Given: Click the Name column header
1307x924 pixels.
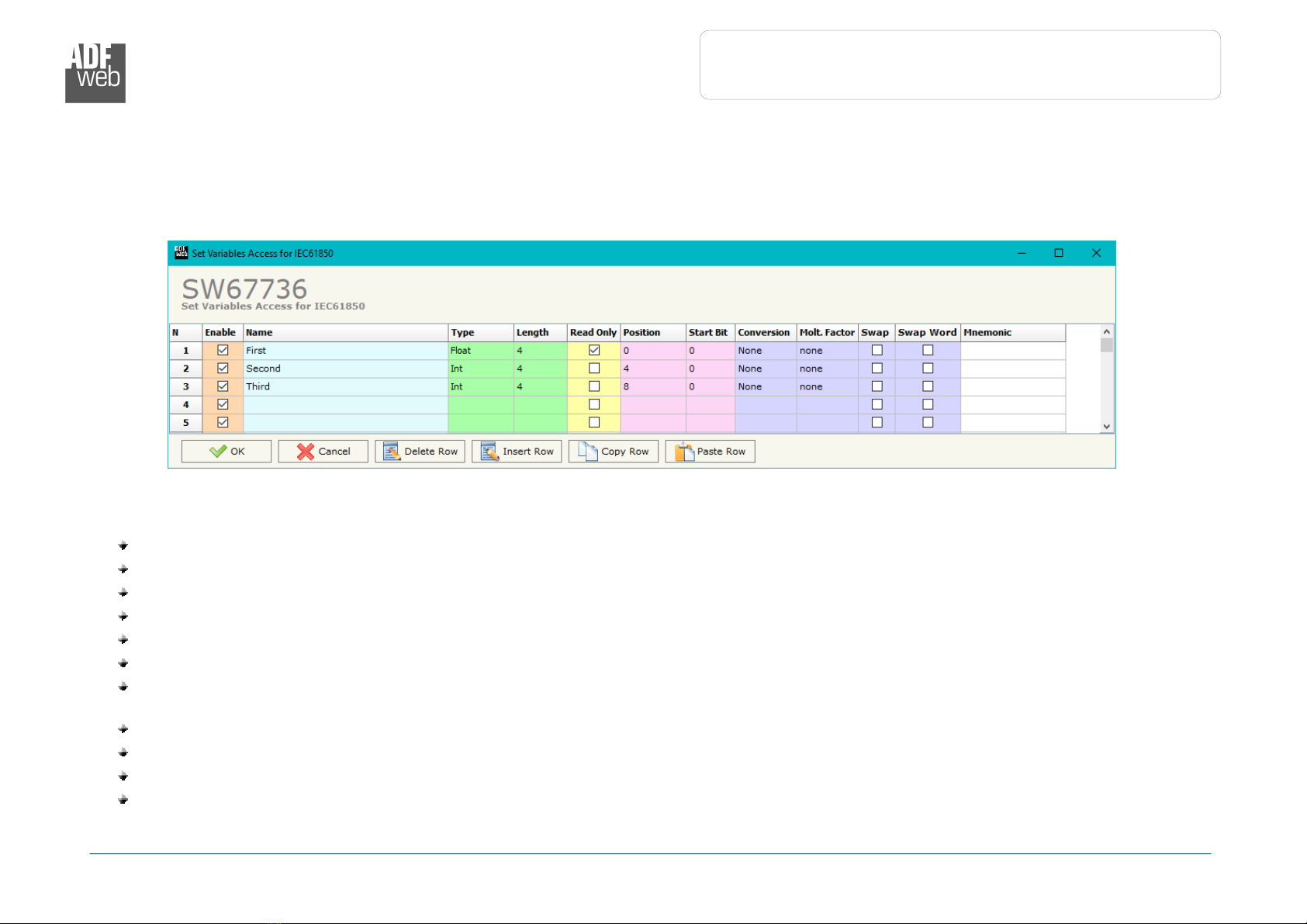Looking at the screenshot, I should pos(346,333).
